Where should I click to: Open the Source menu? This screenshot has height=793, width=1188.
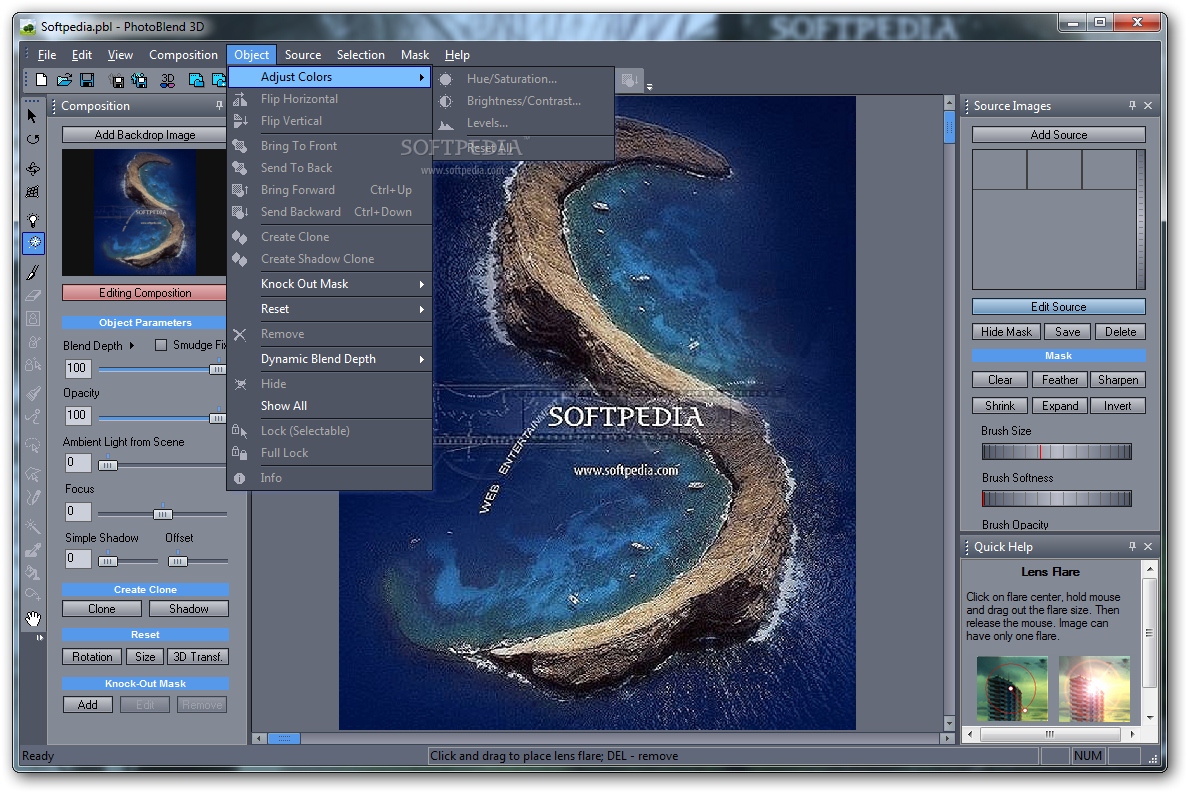(303, 55)
